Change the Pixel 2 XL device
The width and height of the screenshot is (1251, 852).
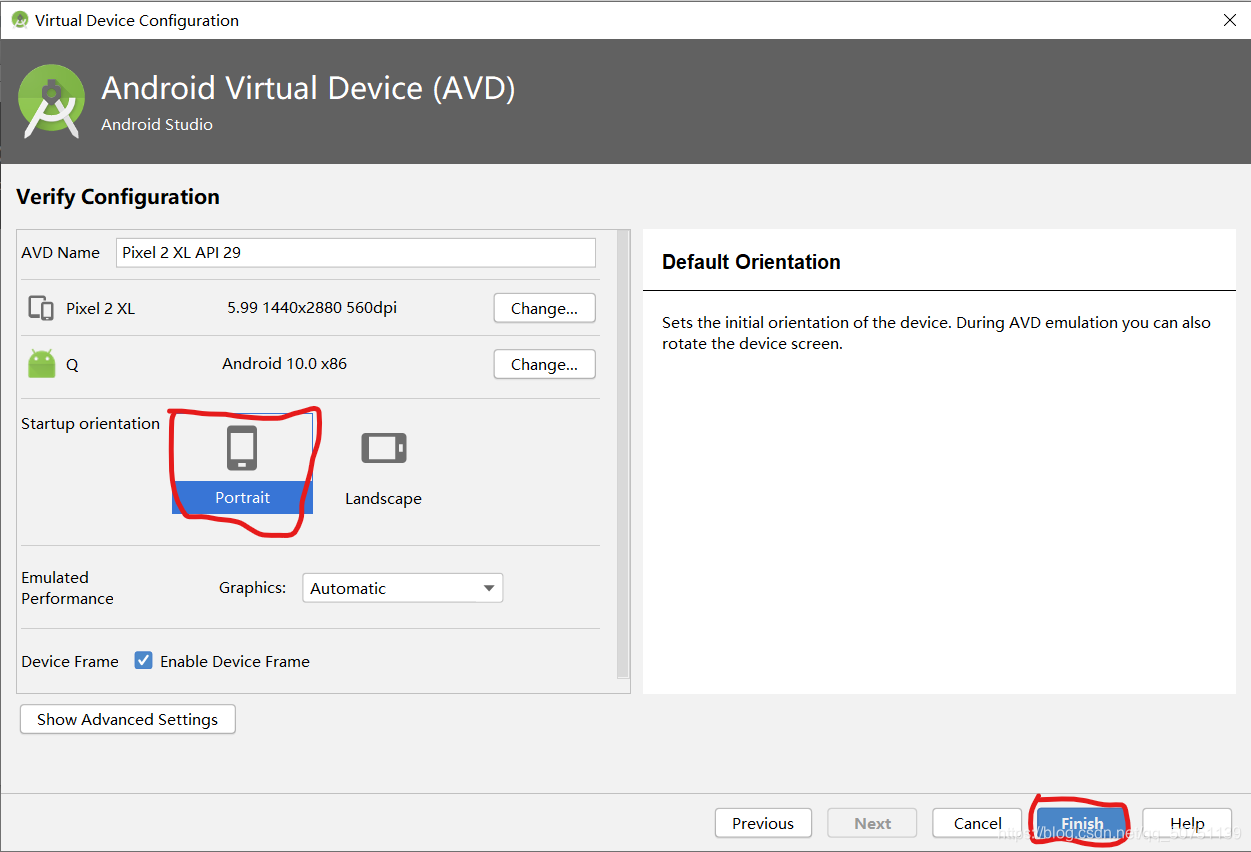coord(544,308)
